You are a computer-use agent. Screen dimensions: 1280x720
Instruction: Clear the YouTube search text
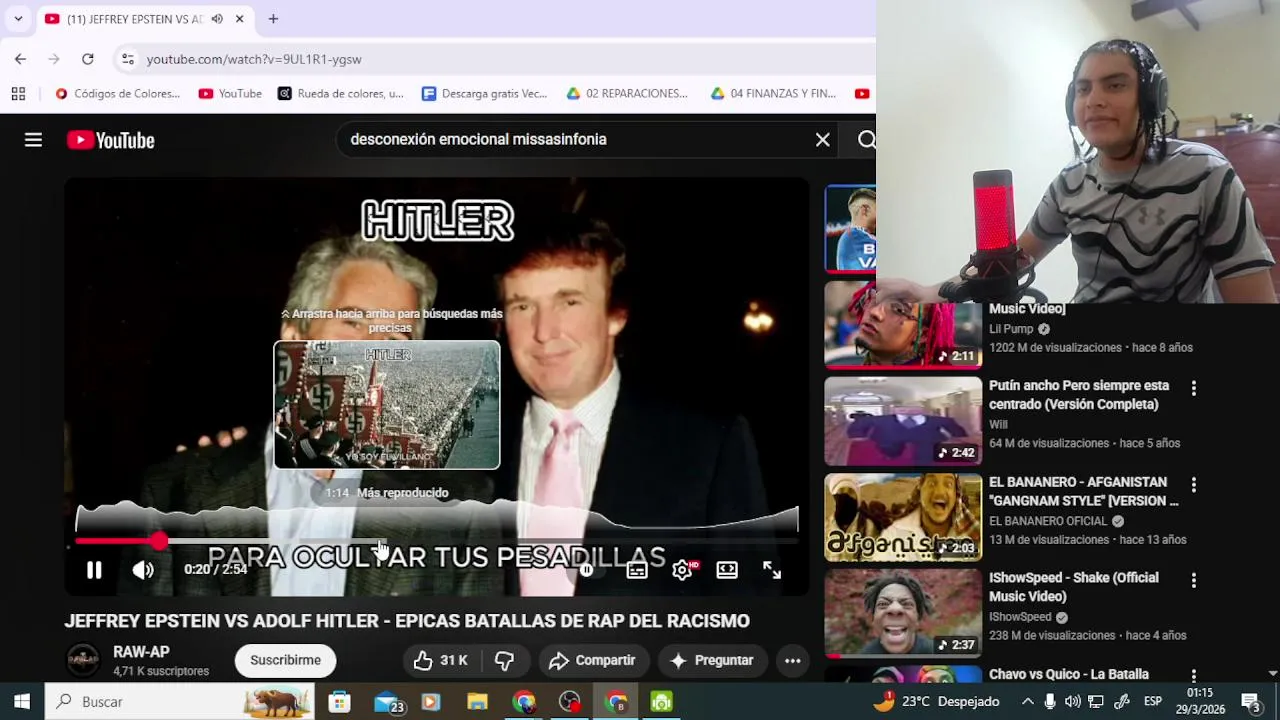[822, 140]
